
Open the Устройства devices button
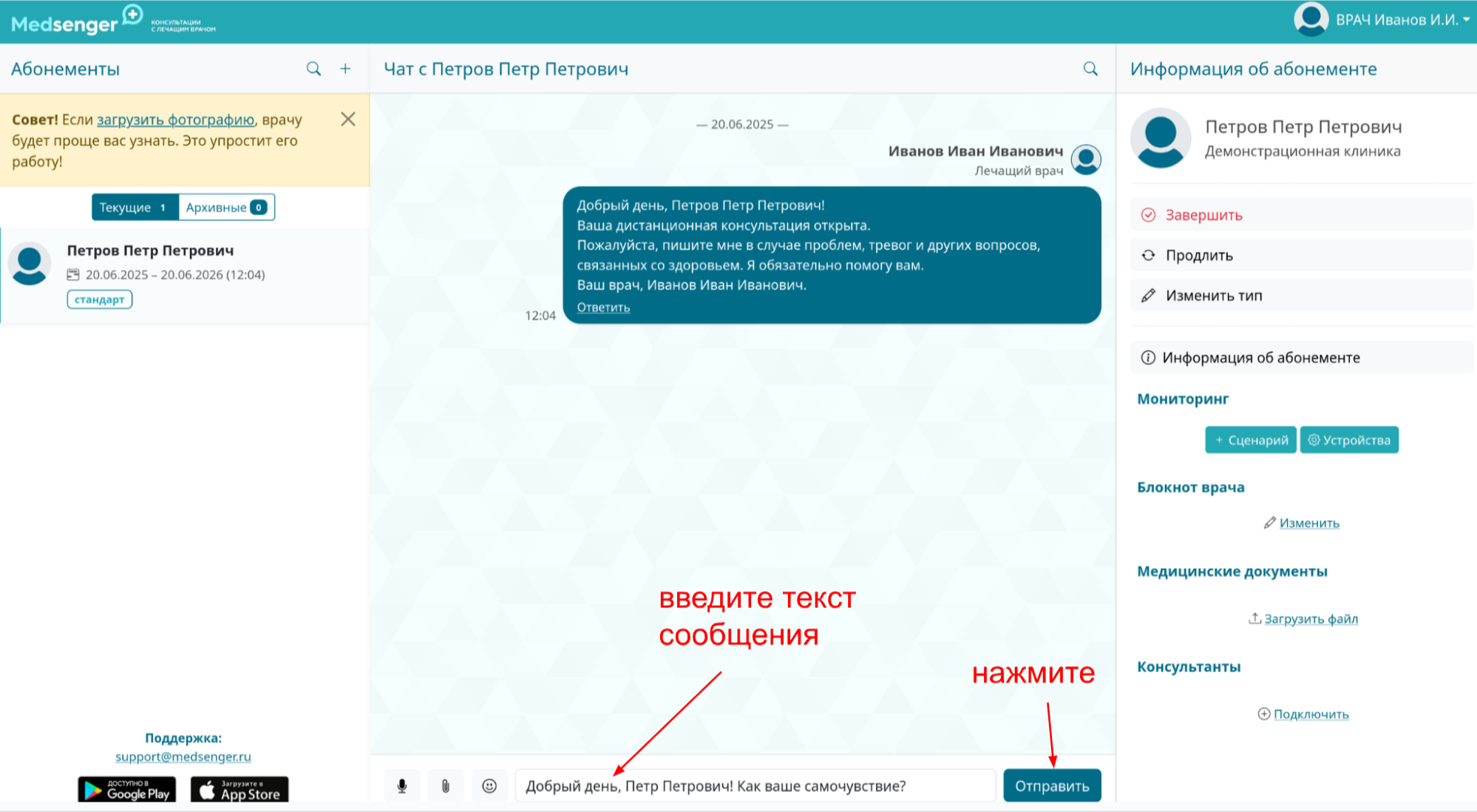pyautogui.click(x=1349, y=440)
